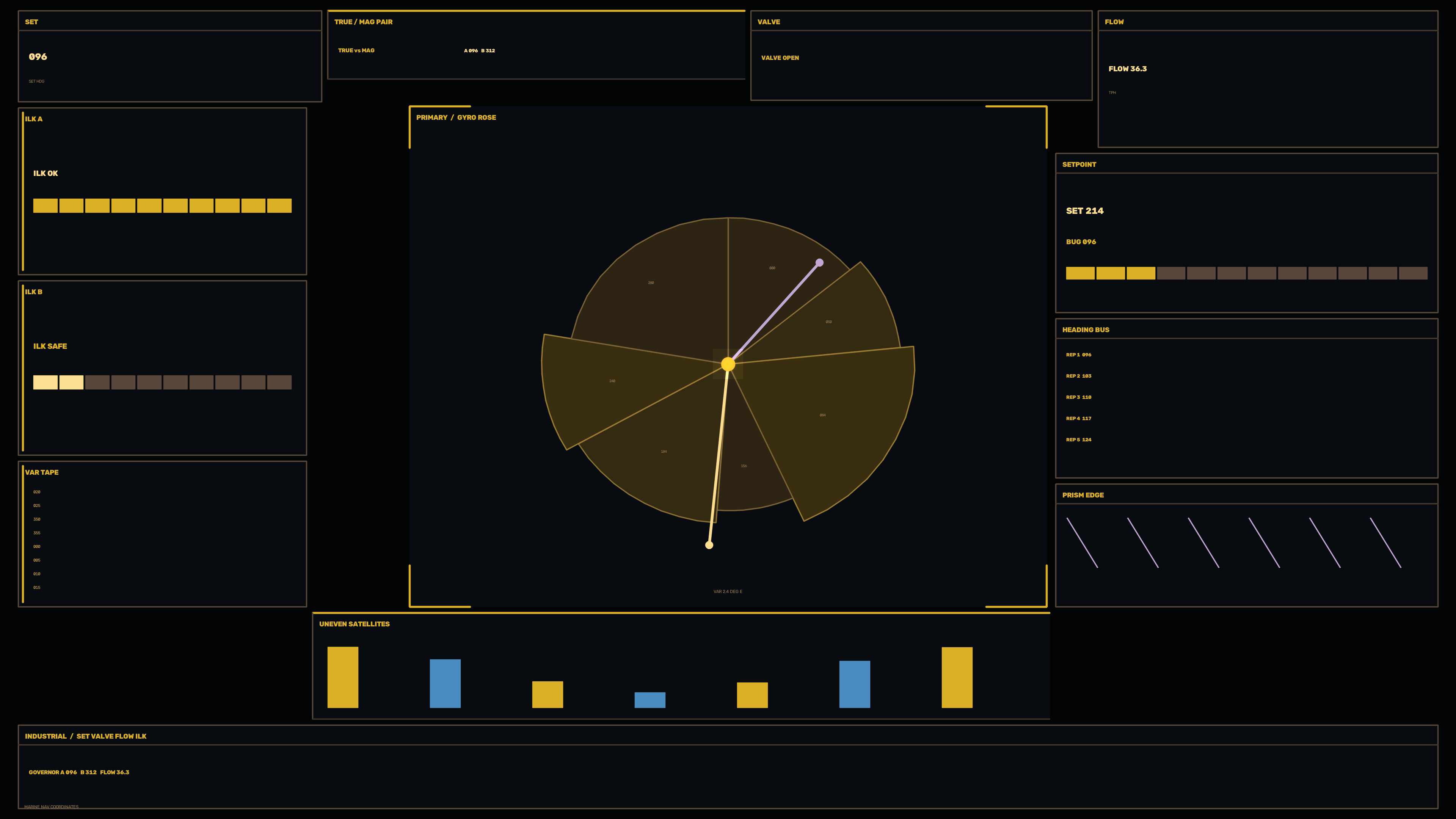Select the REP 5 124 row

click(x=1078, y=440)
